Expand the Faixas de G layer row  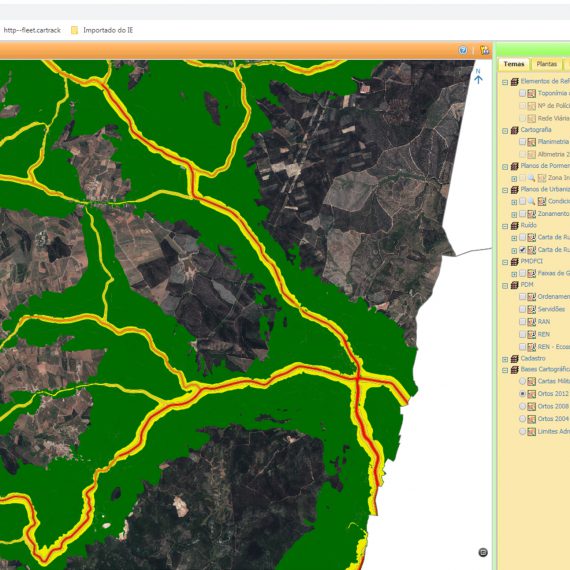coord(514,274)
